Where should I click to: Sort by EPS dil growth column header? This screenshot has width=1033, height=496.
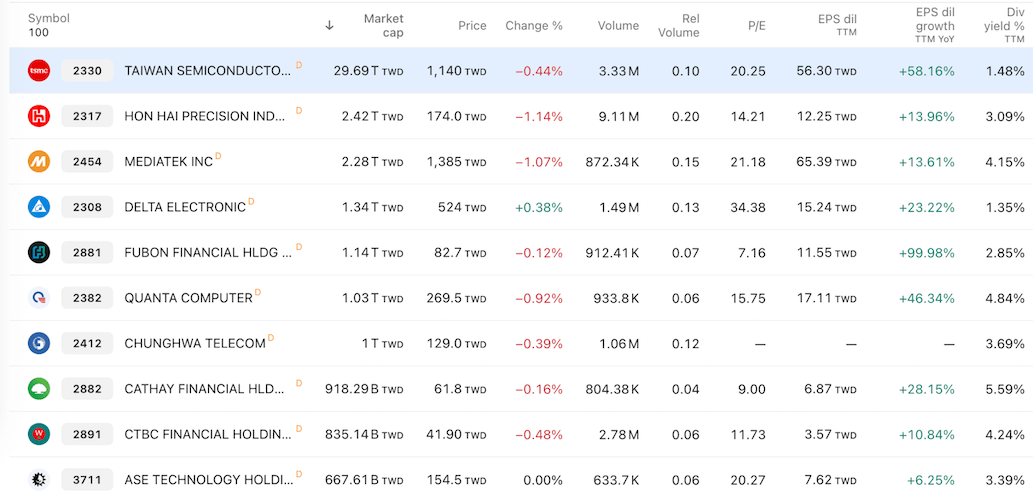click(935, 26)
